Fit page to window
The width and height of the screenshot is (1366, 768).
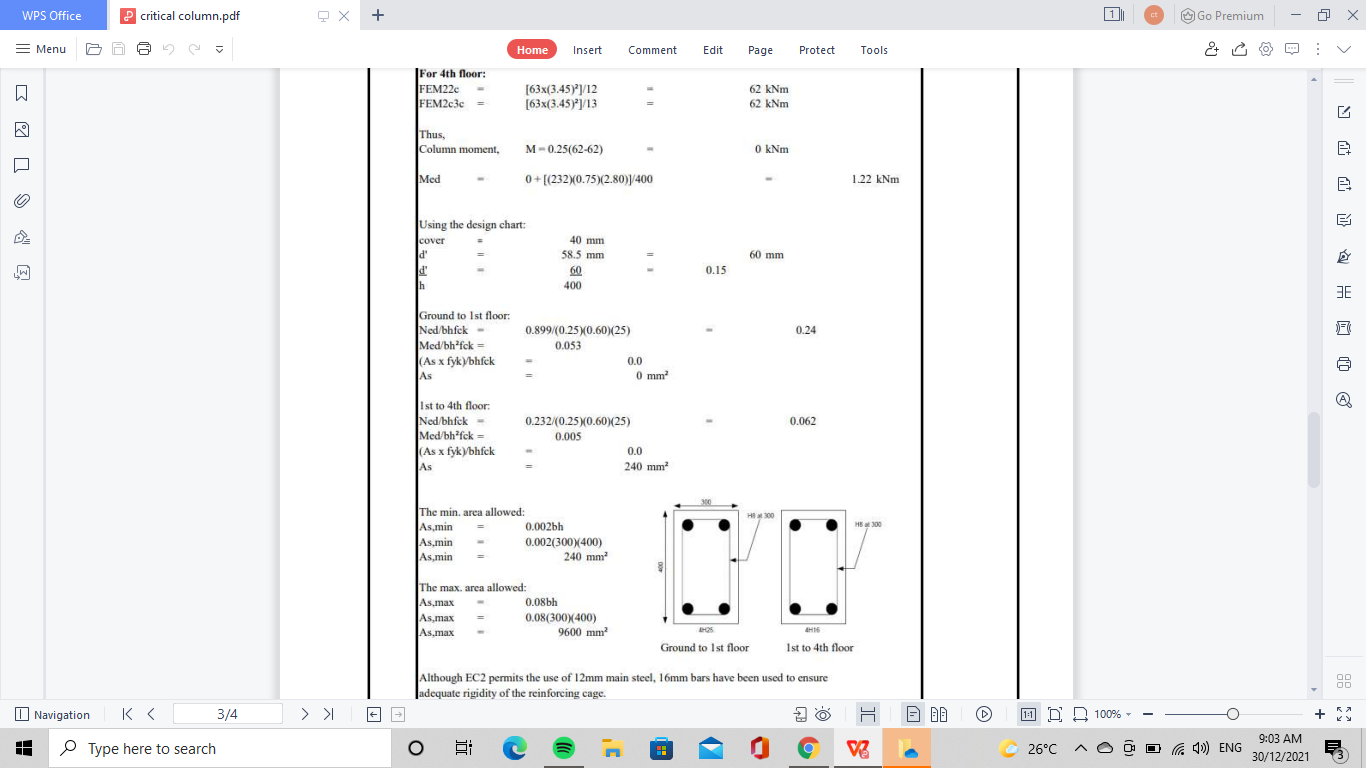(1055, 714)
